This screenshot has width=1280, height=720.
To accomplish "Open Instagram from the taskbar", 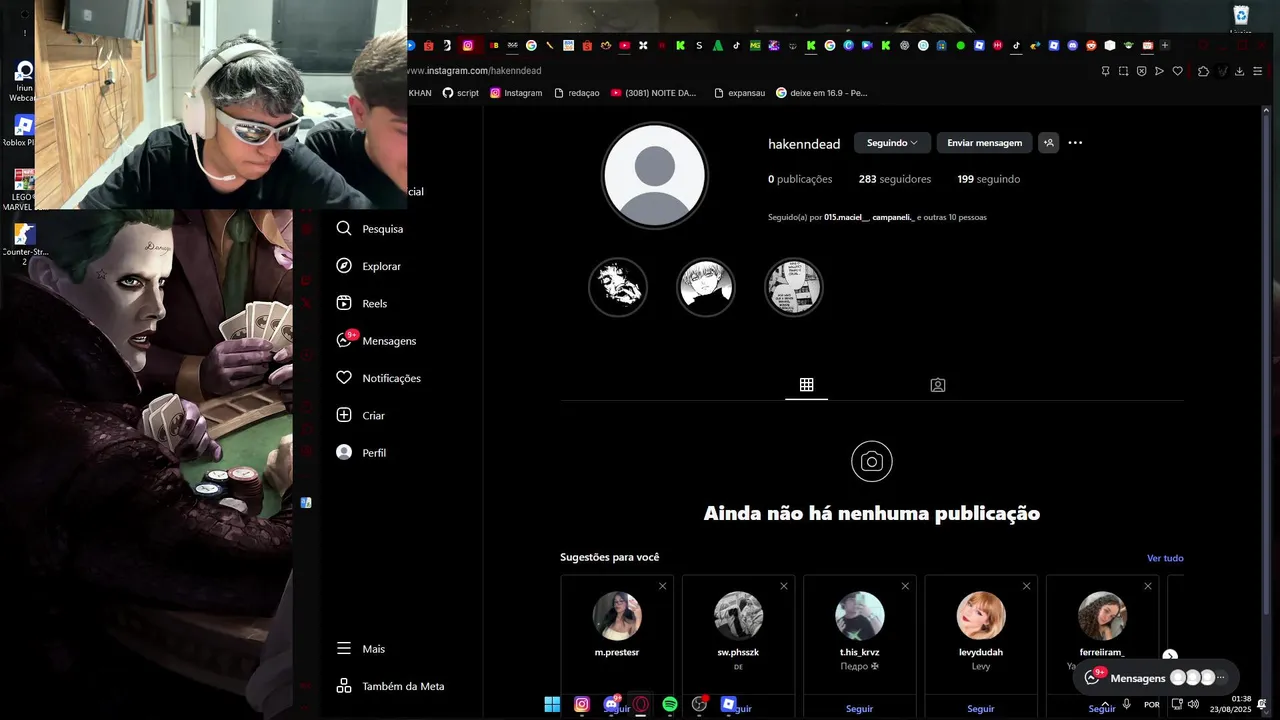I will pos(582,704).
